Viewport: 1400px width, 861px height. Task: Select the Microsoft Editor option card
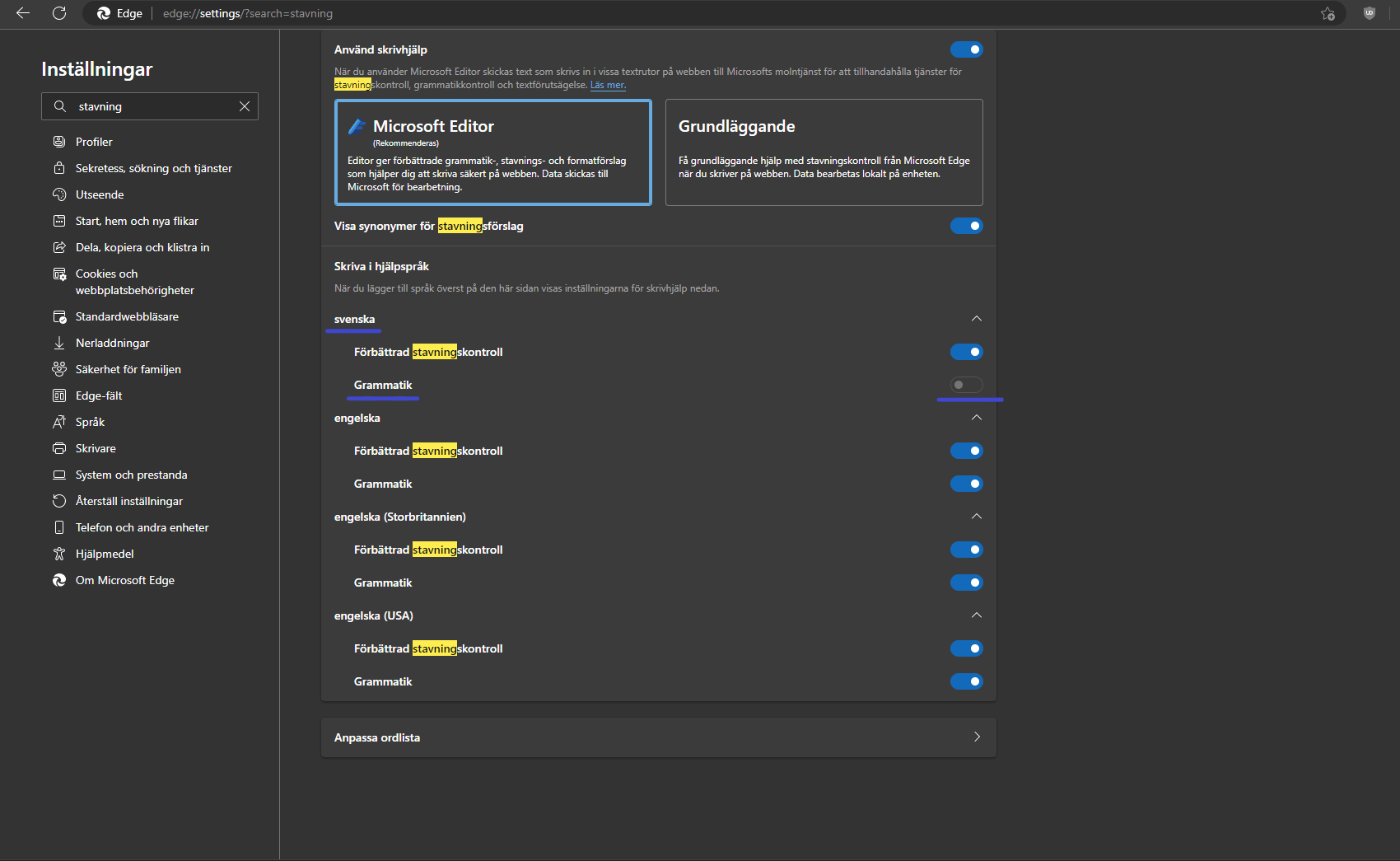click(x=493, y=152)
